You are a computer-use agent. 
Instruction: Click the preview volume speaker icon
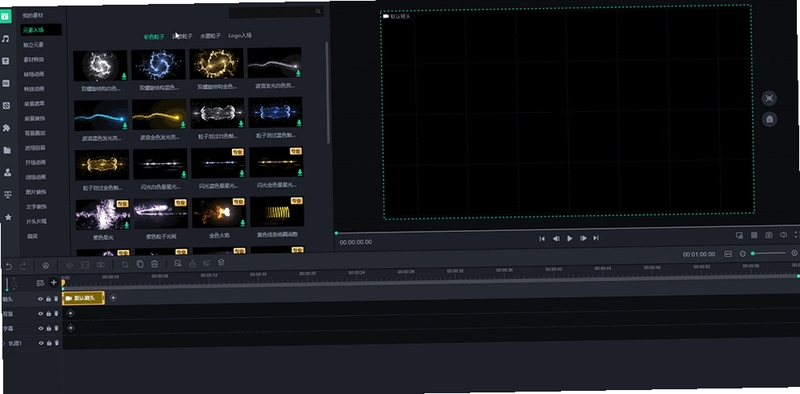coord(784,235)
